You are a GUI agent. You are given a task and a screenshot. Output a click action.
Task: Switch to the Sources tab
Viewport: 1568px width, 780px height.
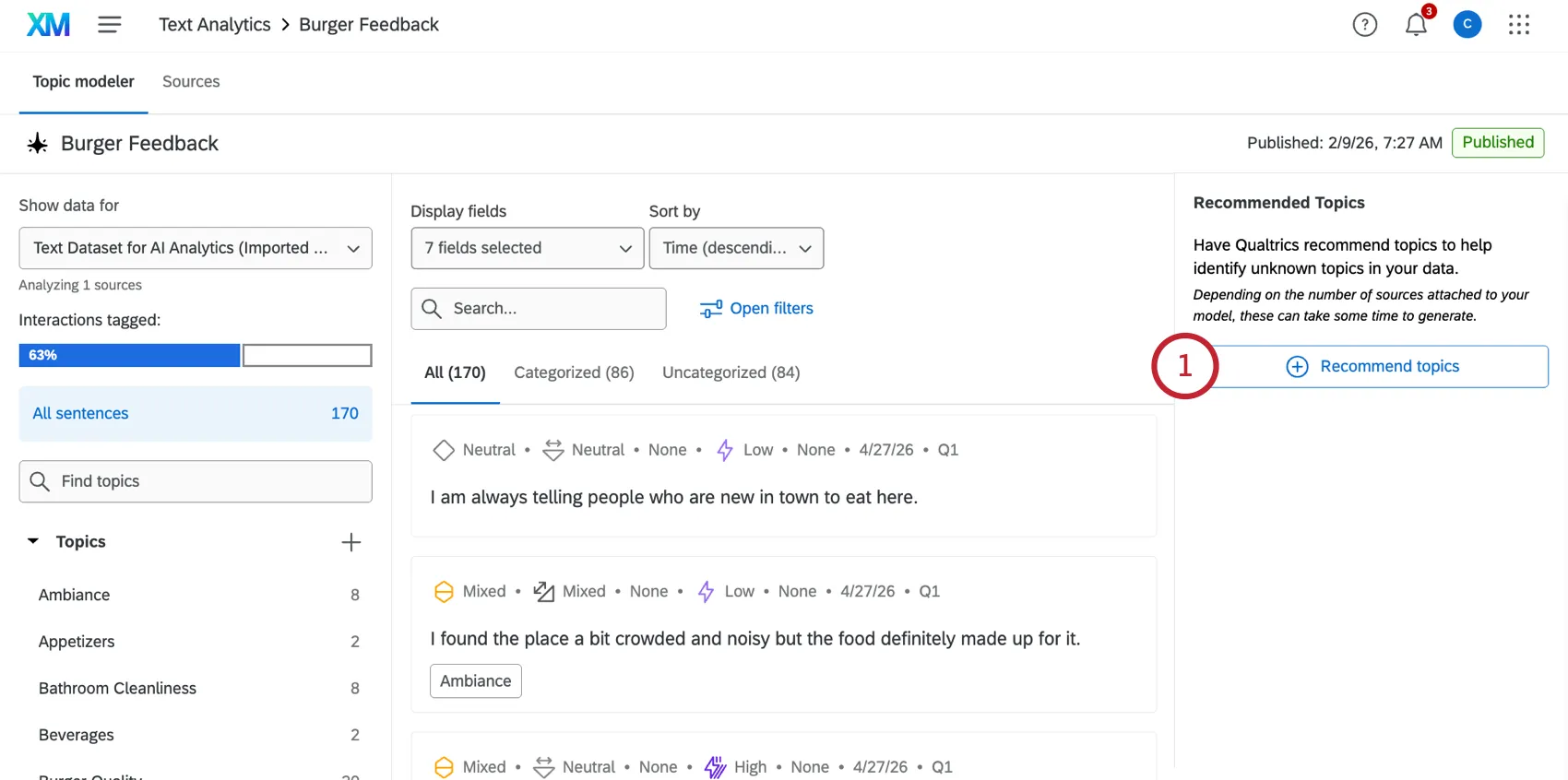(191, 82)
